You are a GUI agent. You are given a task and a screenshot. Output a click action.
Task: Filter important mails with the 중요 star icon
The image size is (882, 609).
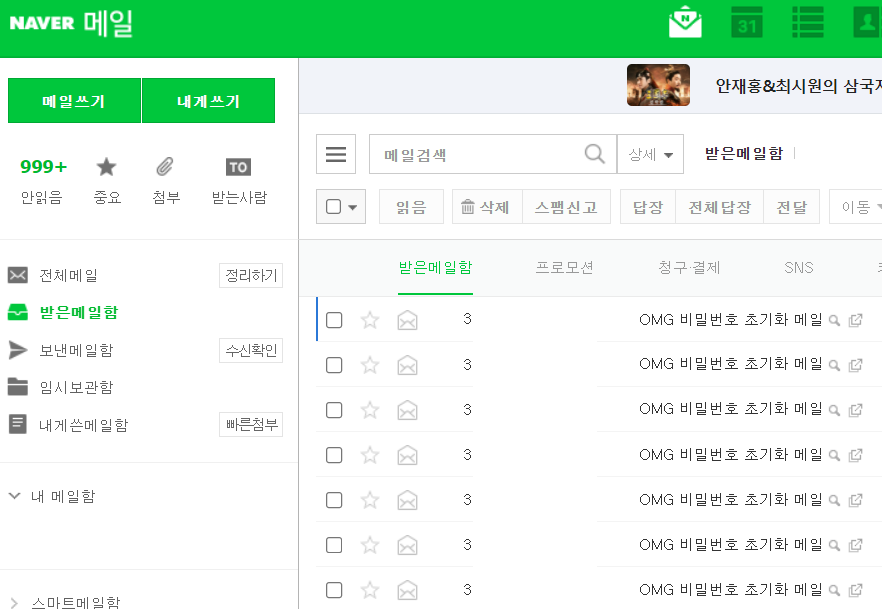107,181
